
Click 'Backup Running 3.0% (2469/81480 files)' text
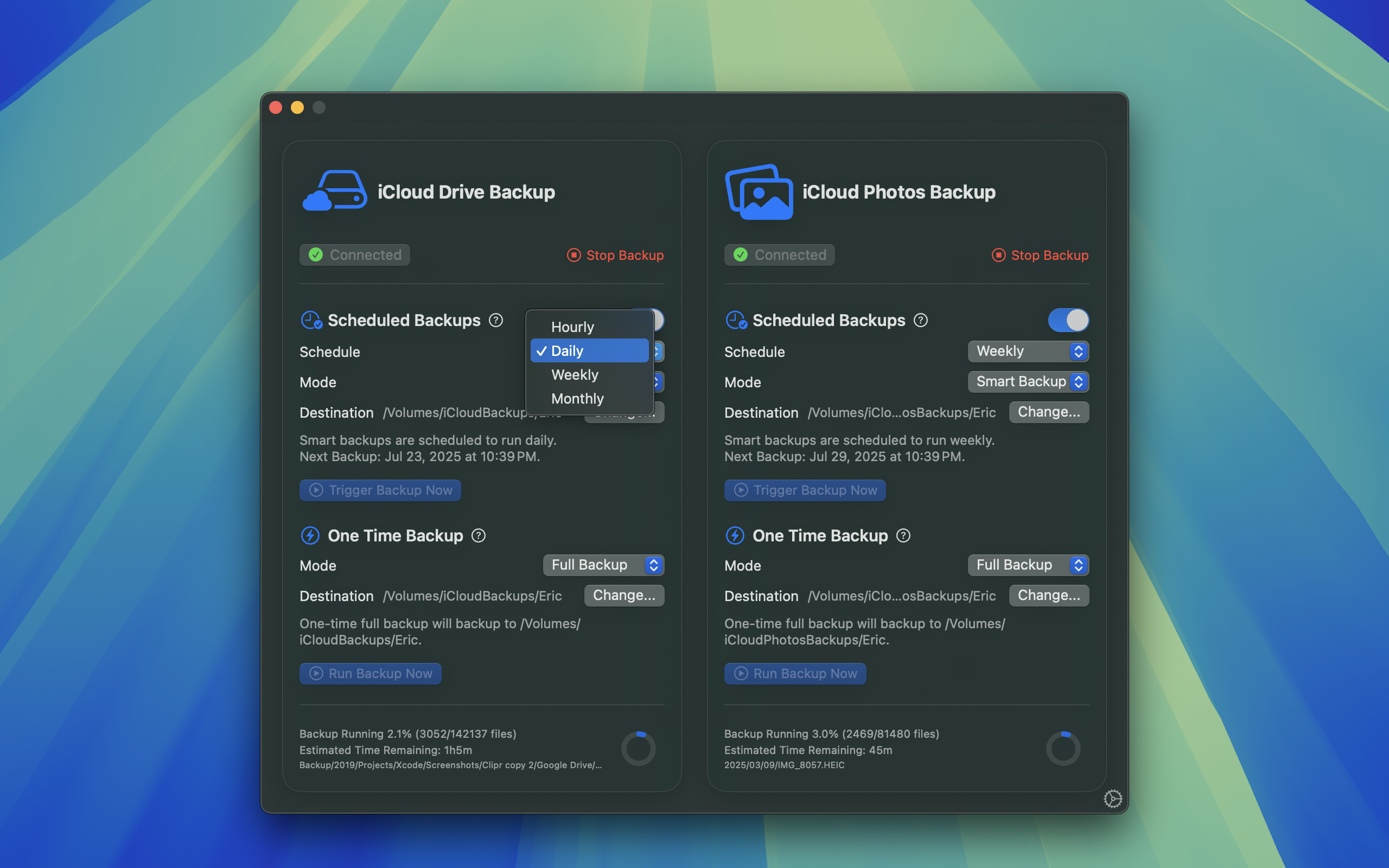click(832, 733)
